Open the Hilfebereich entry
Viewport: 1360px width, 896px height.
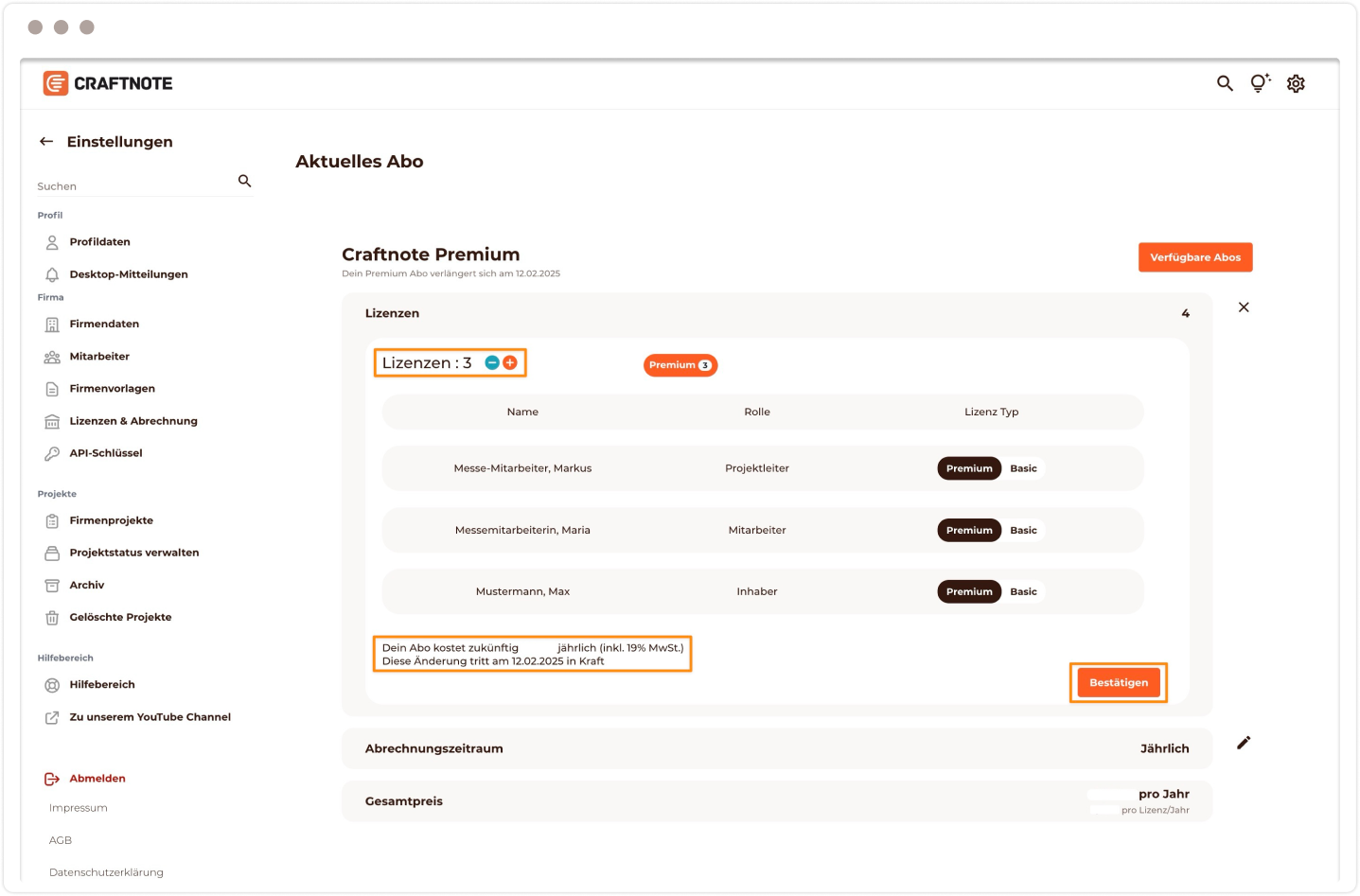coord(101,685)
